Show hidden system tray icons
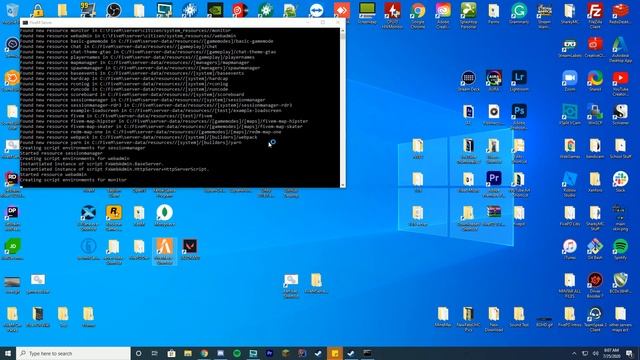Image resolution: width=640 pixels, height=360 pixels. click(x=574, y=353)
